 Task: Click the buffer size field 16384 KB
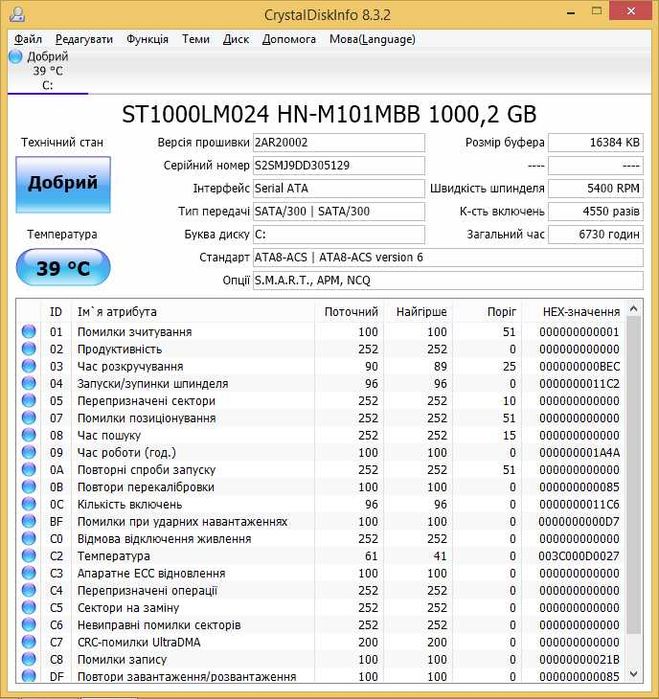point(596,143)
